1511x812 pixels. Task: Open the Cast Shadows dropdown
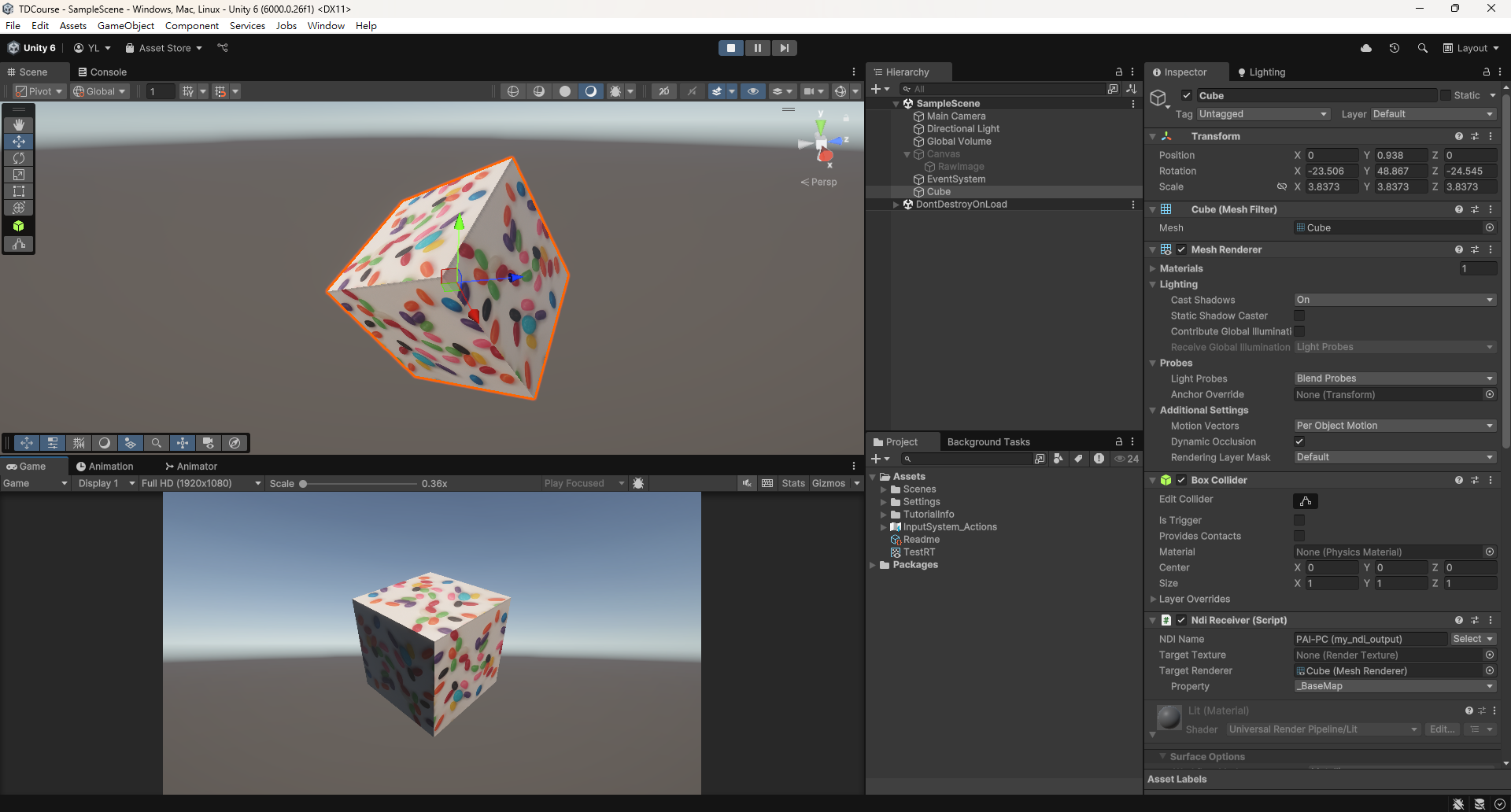click(1395, 300)
